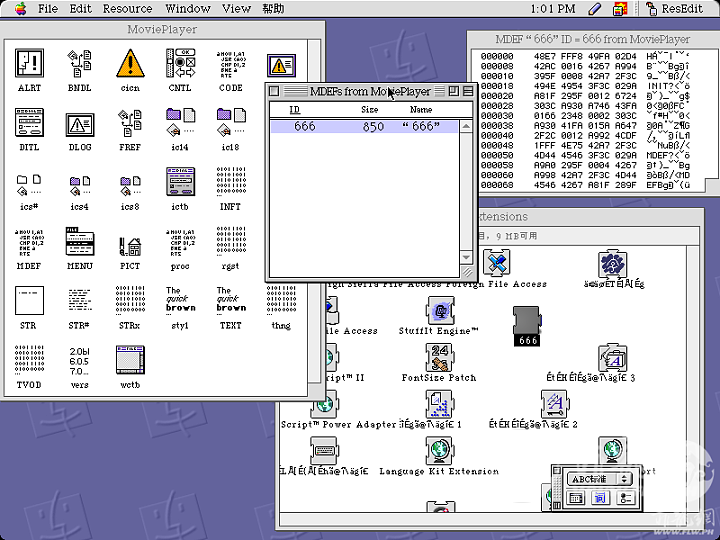Select the 666 MDEF resource row

pyautogui.click(x=364, y=127)
